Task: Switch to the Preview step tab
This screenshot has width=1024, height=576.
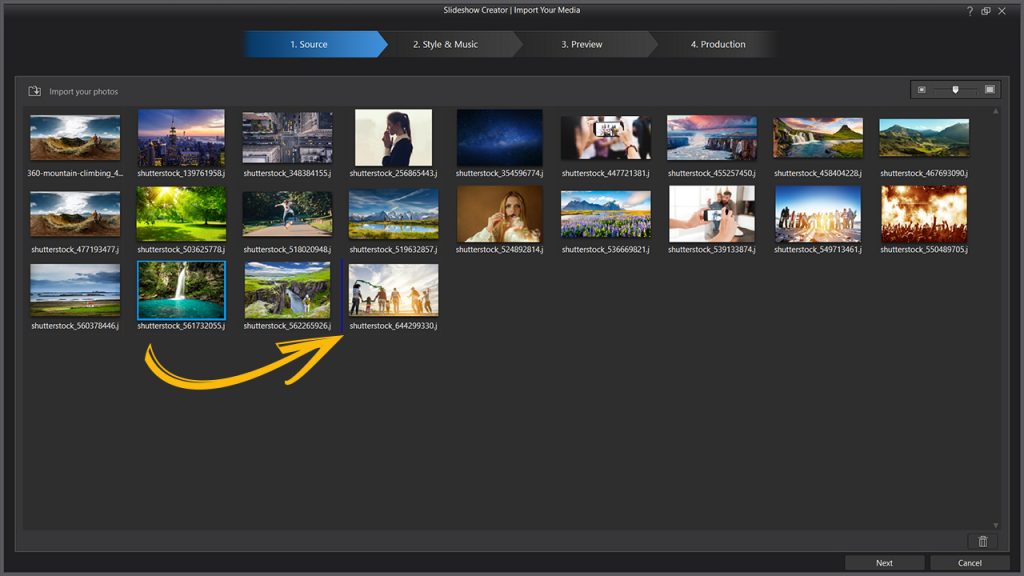Action: (582, 44)
